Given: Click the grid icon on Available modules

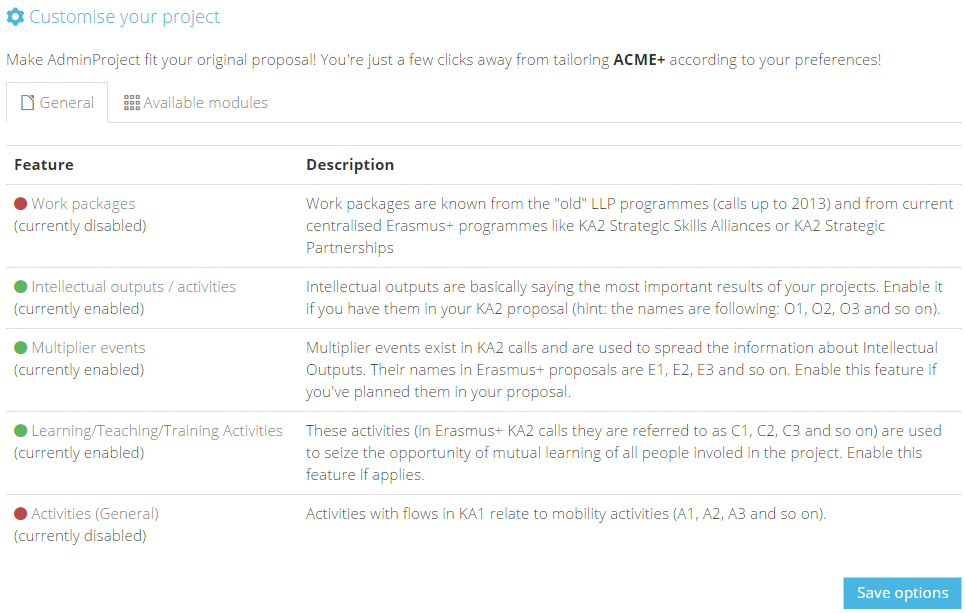Looking at the screenshot, I should point(132,102).
